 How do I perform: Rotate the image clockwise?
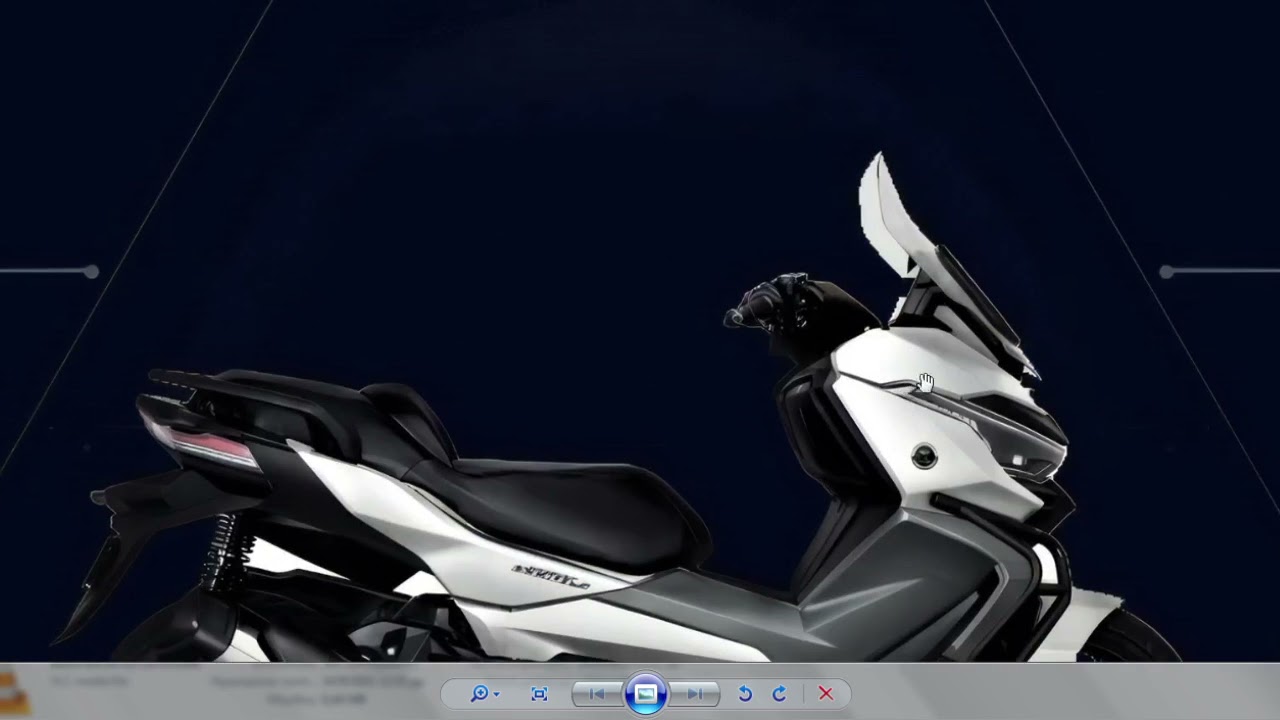coord(779,693)
